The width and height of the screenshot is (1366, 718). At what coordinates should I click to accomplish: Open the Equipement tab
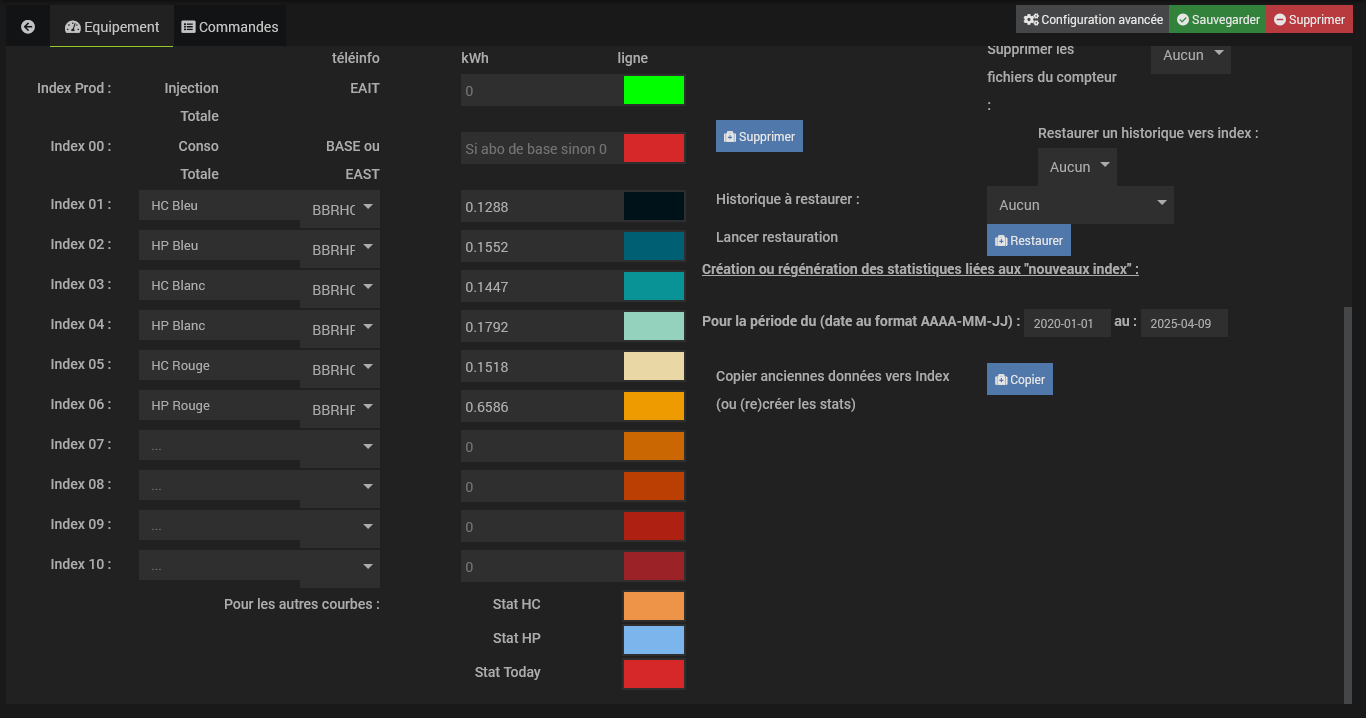[111, 27]
